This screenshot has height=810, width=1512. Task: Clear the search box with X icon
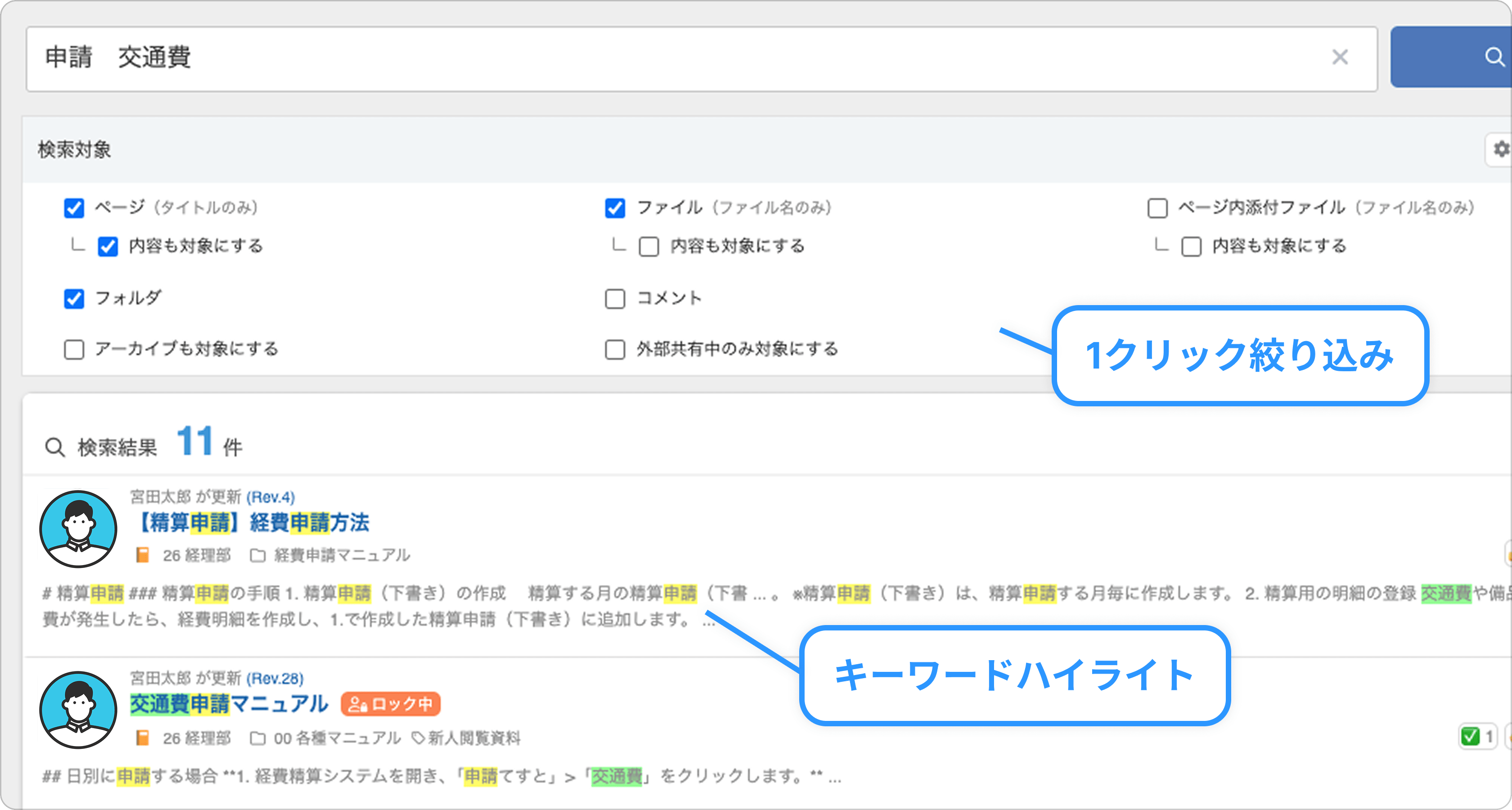(1340, 58)
